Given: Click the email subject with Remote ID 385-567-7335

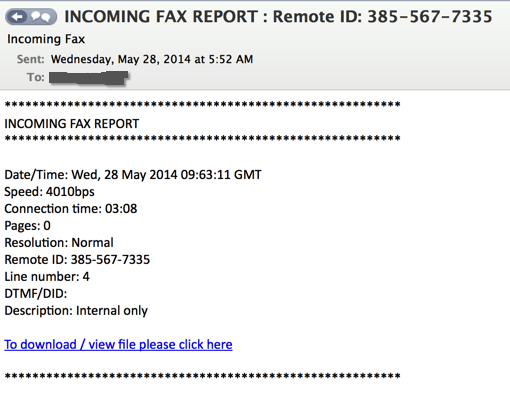Looking at the screenshot, I should (278, 16).
